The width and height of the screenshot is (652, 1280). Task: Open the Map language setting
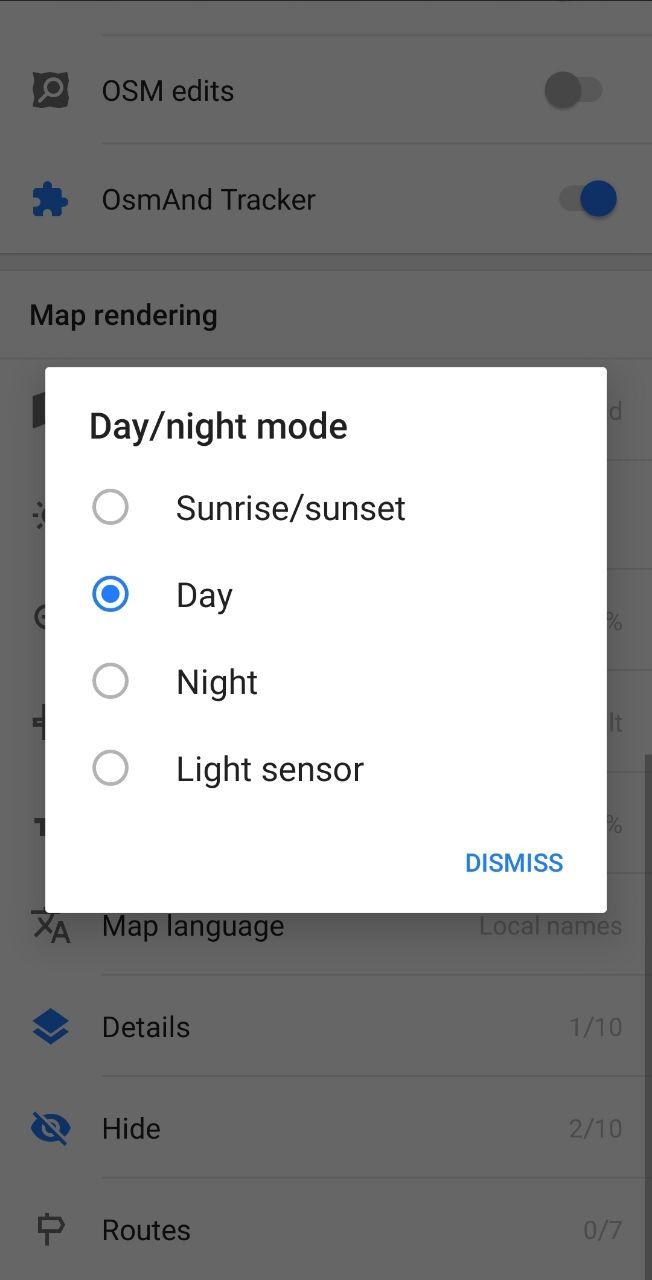pos(193,927)
